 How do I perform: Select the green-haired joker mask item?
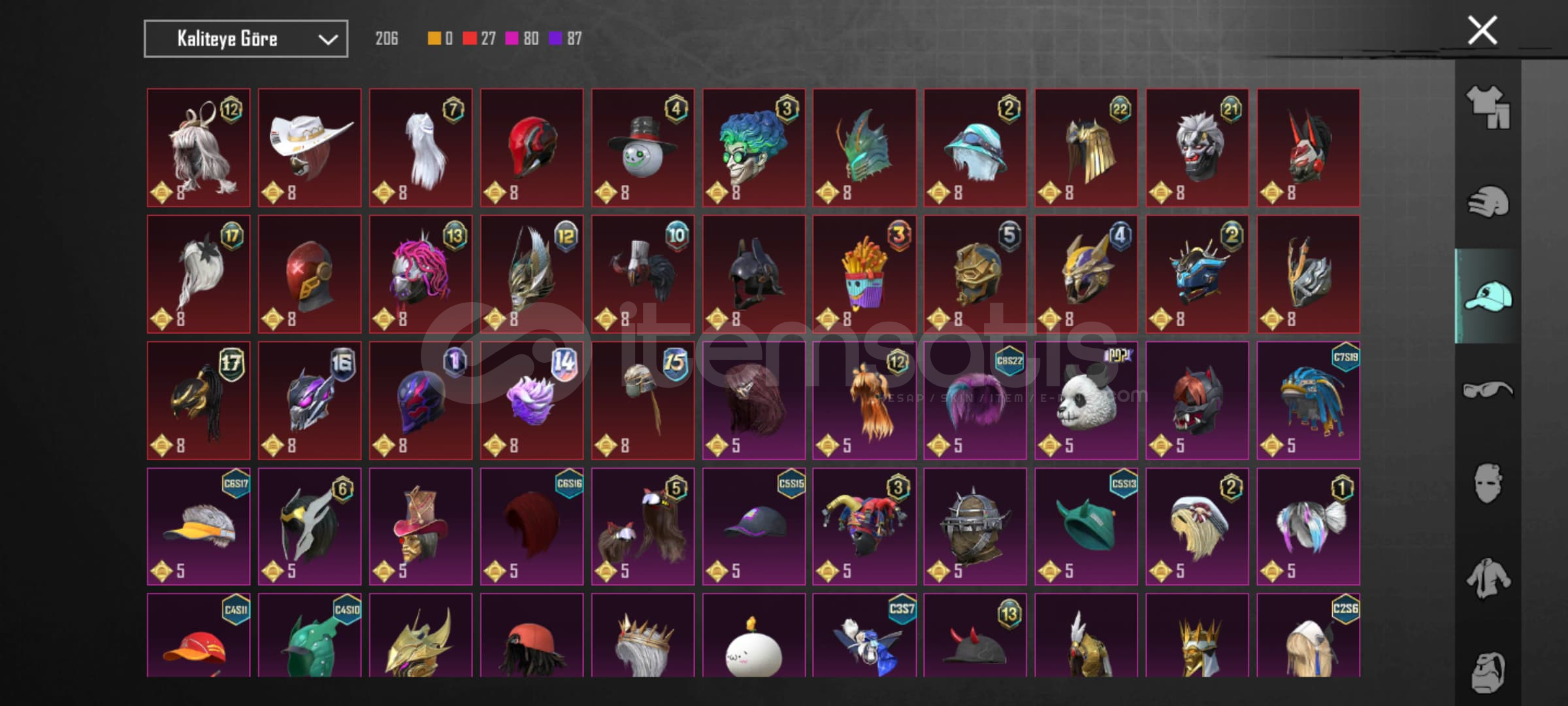click(x=754, y=148)
